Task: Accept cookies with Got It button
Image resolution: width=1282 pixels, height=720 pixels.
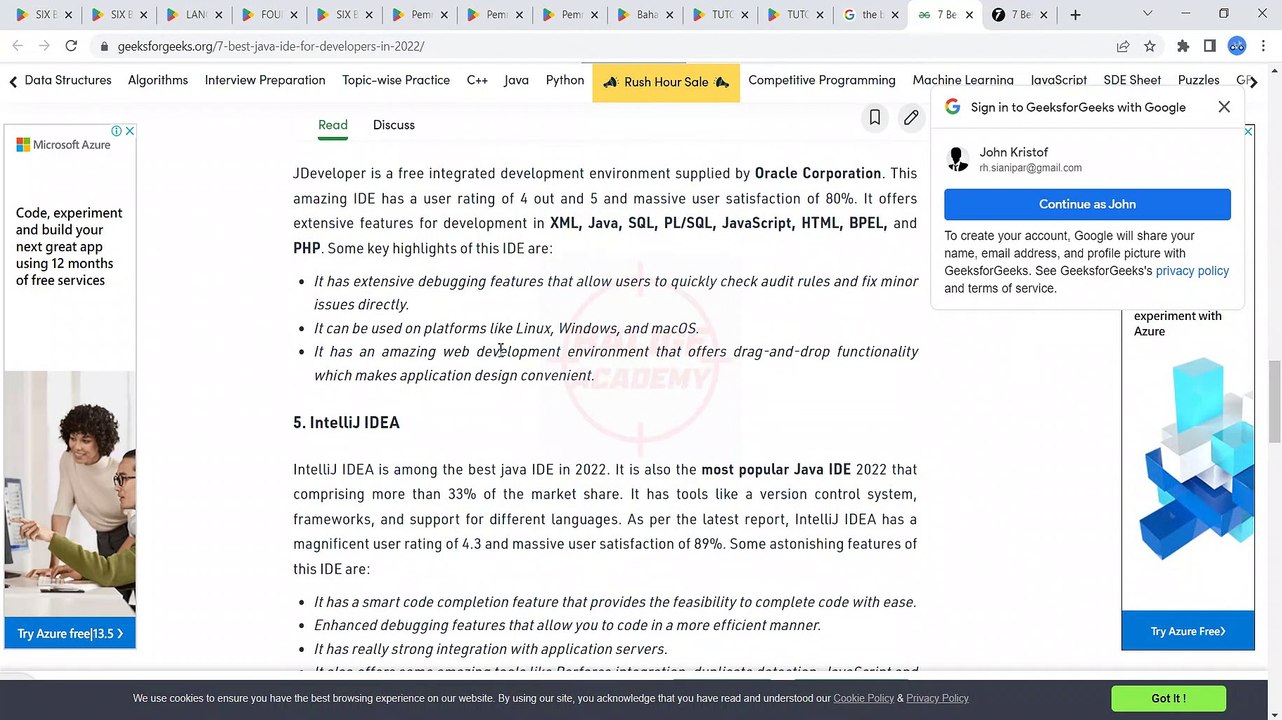Action: click(1168, 698)
